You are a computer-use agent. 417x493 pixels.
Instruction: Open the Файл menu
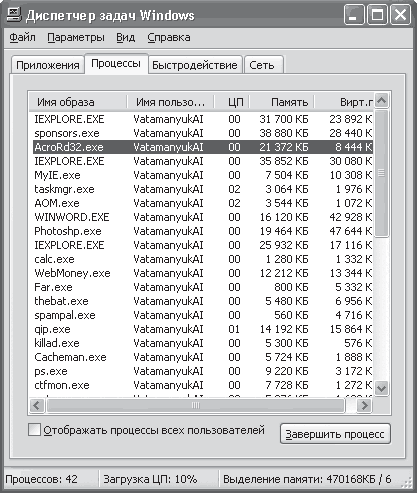(x=22, y=37)
